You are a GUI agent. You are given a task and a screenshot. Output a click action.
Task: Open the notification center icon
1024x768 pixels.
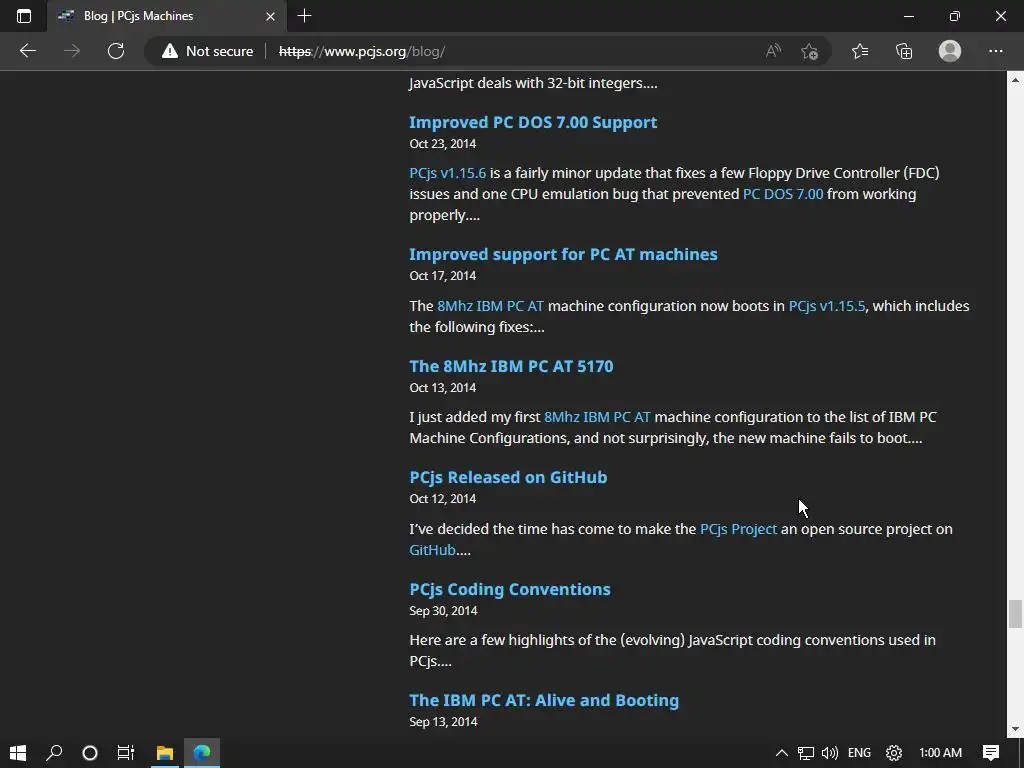[x=991, y=753]
